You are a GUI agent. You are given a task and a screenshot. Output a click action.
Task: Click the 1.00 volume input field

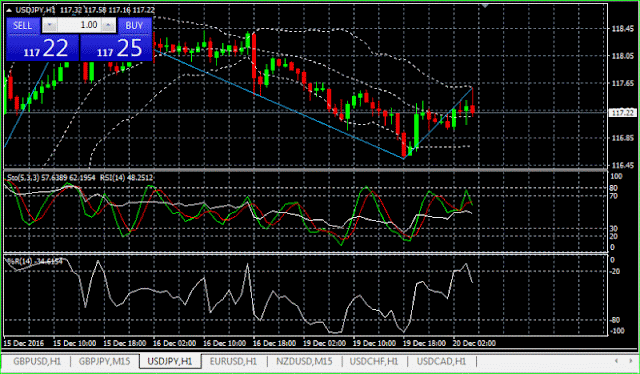click(79, 25)
